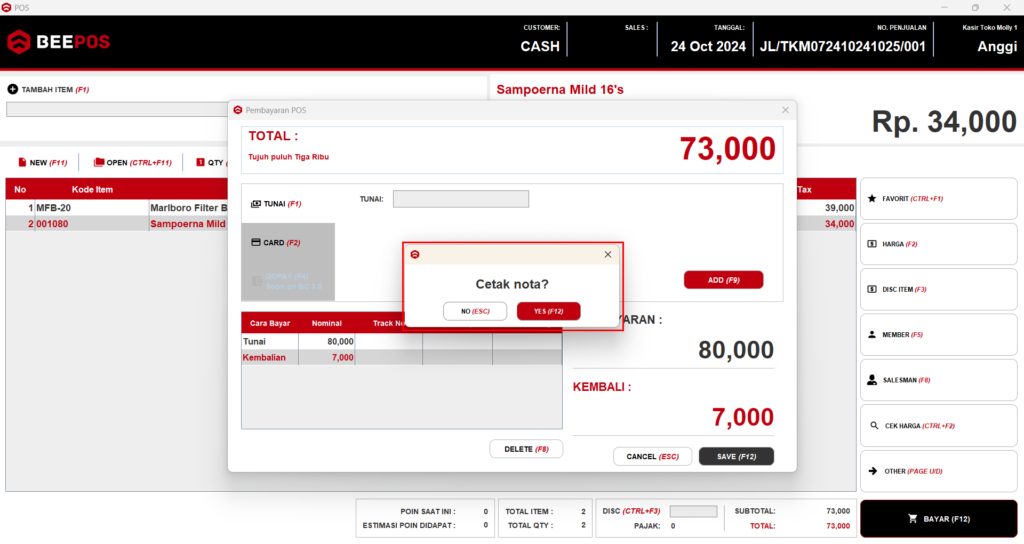Click the HARGA (F2) button

click(x=938, y=244)
